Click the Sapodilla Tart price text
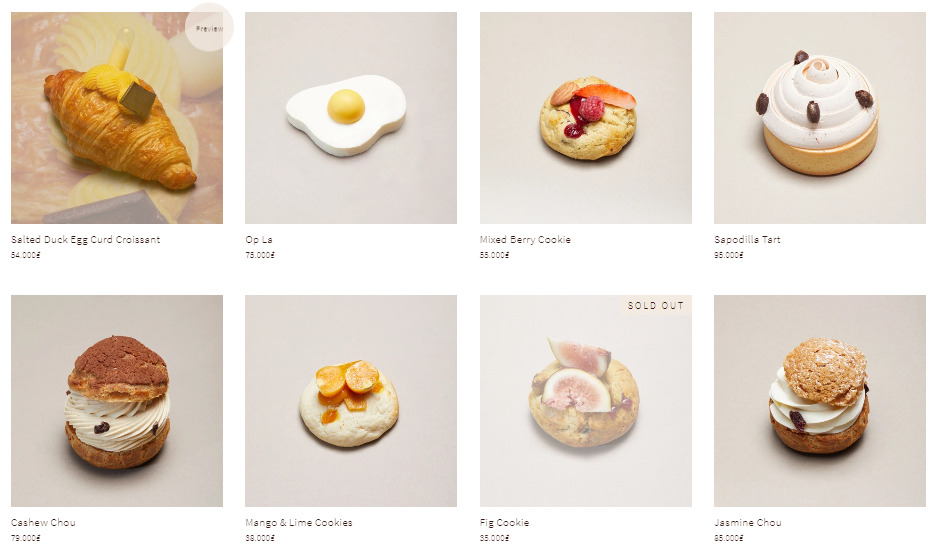Viewport: 940px width, 554px height. coord(728,255)
